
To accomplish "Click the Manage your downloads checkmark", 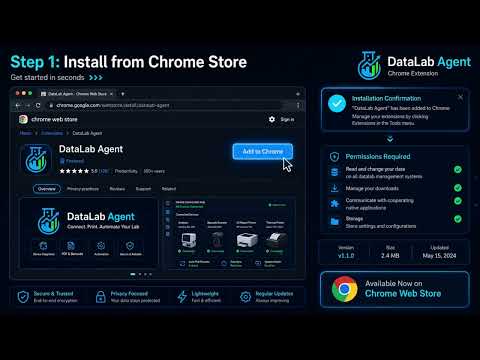I will pyautogui.click(x=458, y=188).
